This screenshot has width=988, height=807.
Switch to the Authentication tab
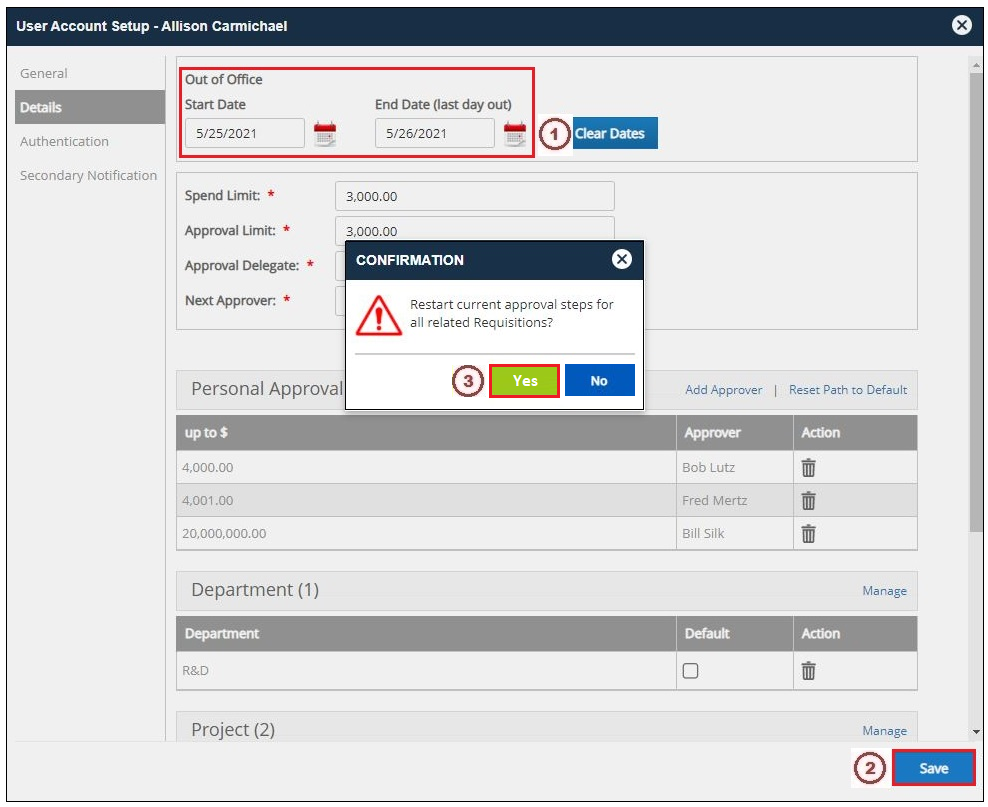(64, 141)
